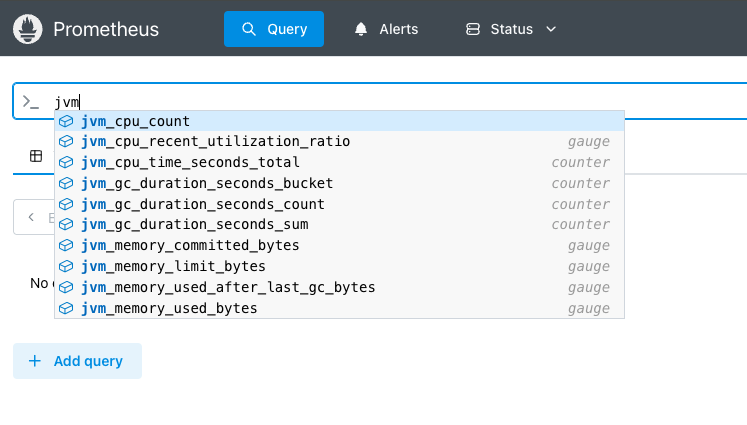747x425 pixels.
Task: Click the prompt icon in query field
Action: click(30, 101)
